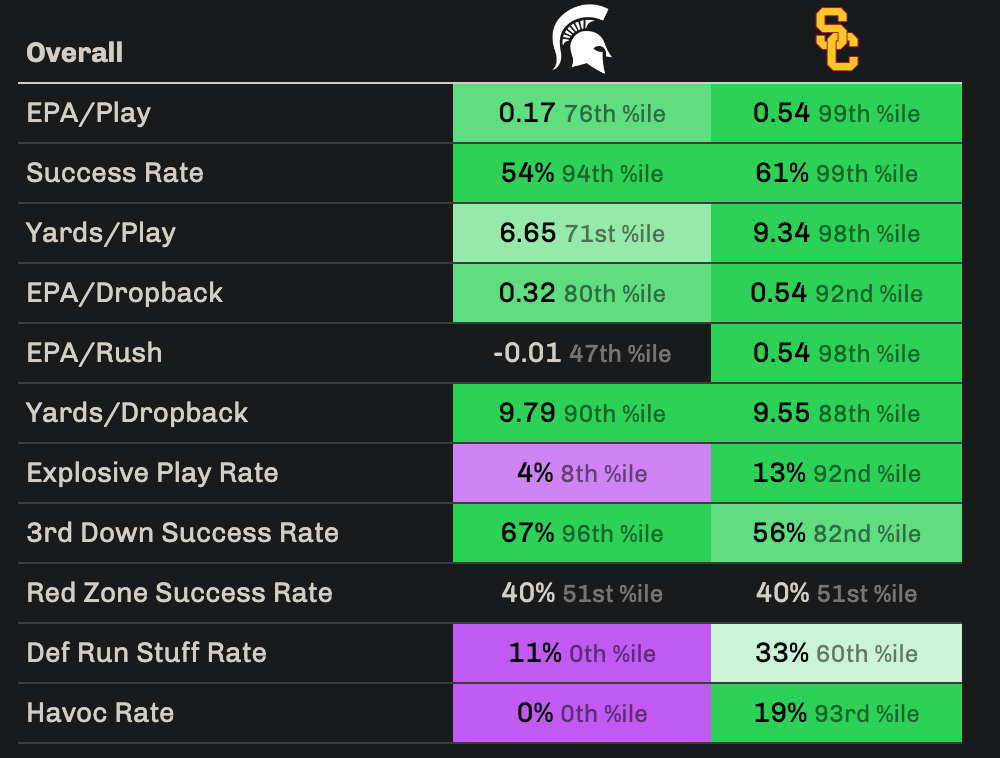The height and width of the screenshot is (758, 1000).
Task: Click the USC Trojans logo
Action: coord(836,40)
